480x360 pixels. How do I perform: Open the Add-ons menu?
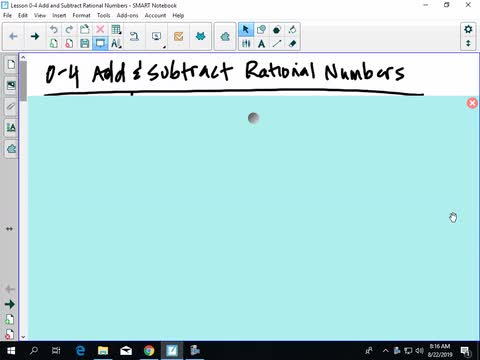(x=127, y=15)
